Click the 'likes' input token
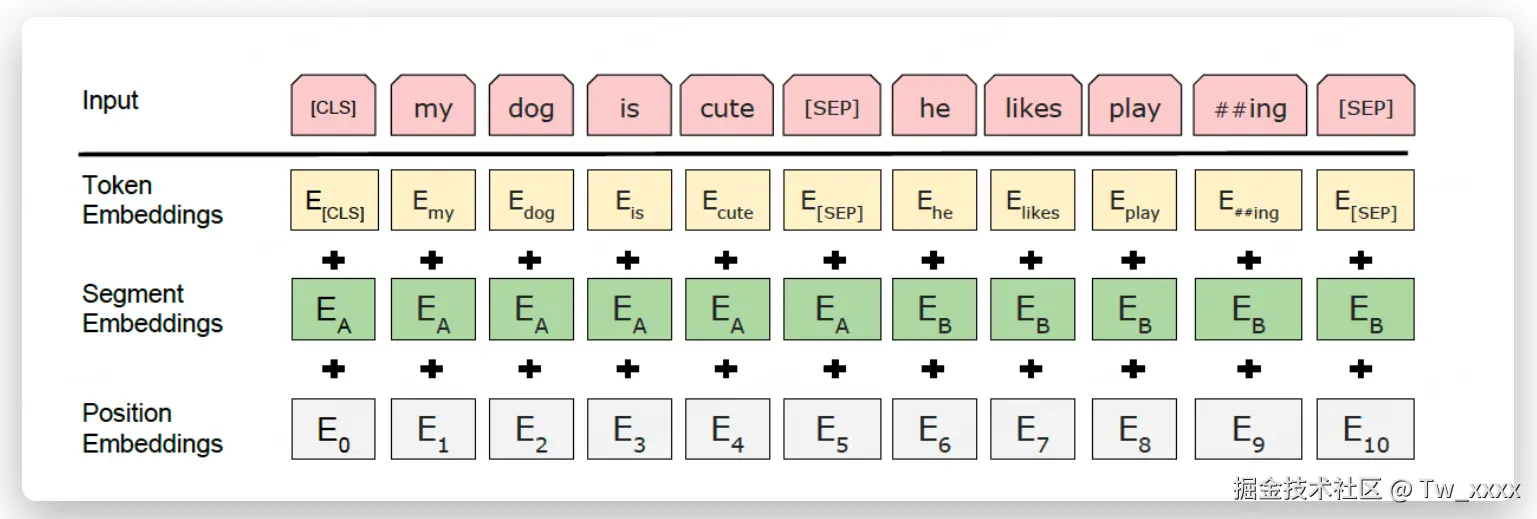 pyautogui.click(x=1033, y=106)
